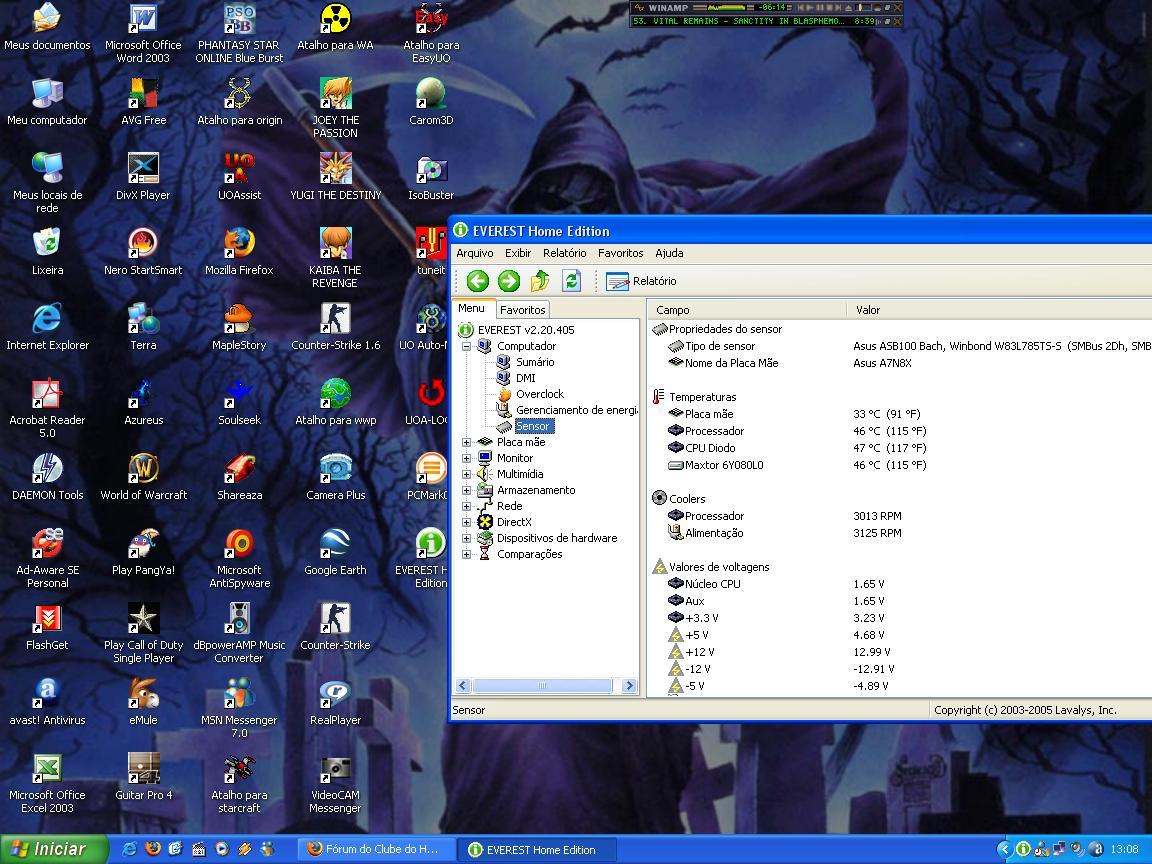Select the eMule desktop icon
The width and height of the screenshot is (1152, 864).
pos(143,702)
